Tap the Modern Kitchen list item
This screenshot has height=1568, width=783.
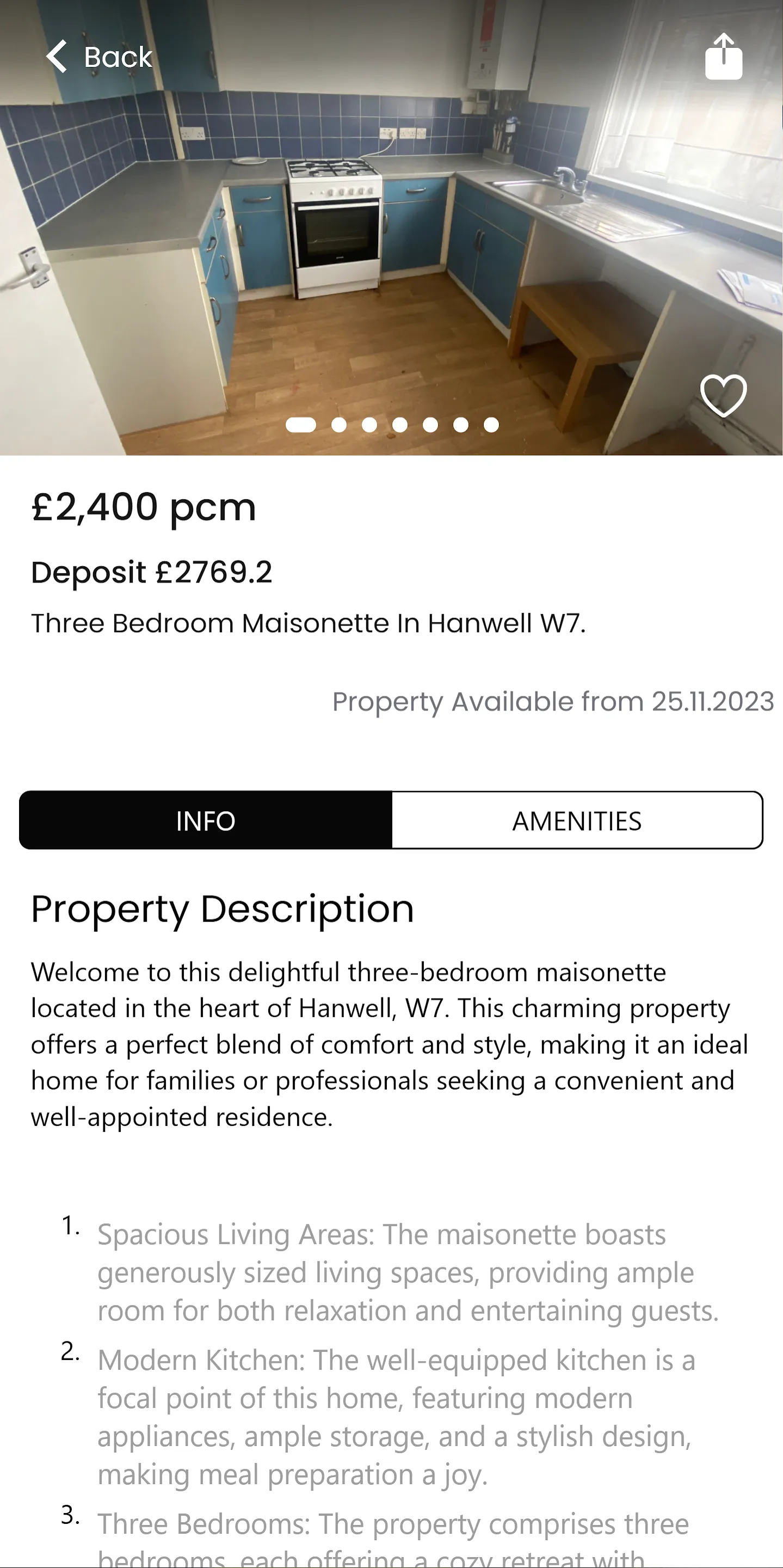tap(396, 1418)
